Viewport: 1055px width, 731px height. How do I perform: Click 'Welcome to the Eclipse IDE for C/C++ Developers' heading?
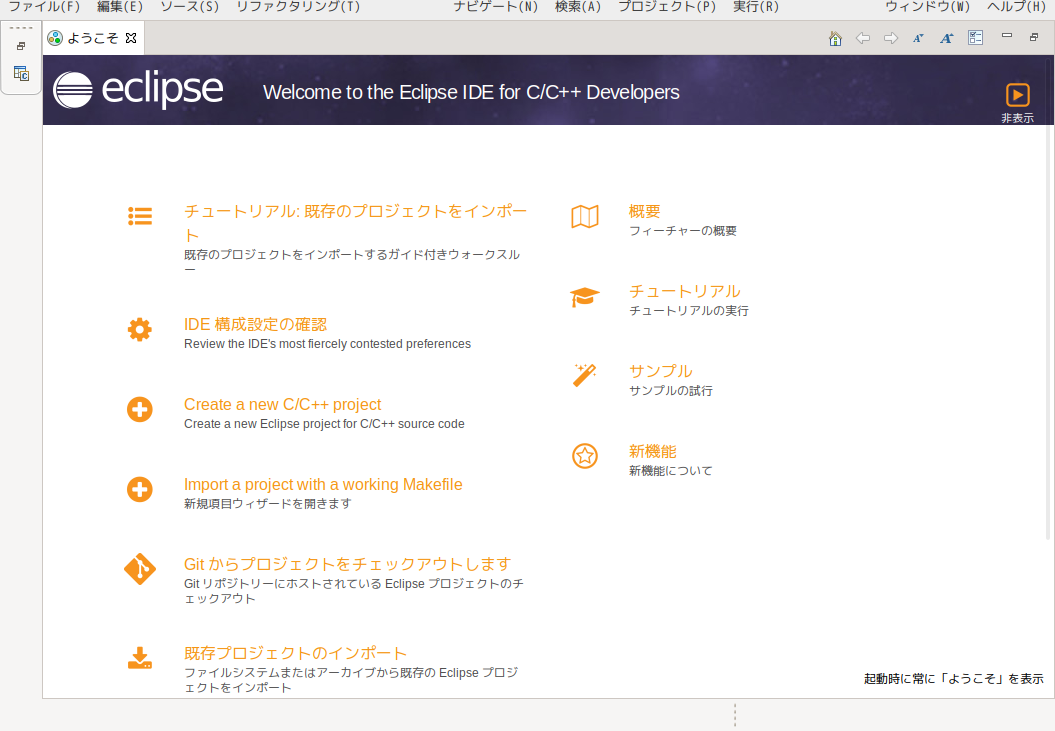471,92
